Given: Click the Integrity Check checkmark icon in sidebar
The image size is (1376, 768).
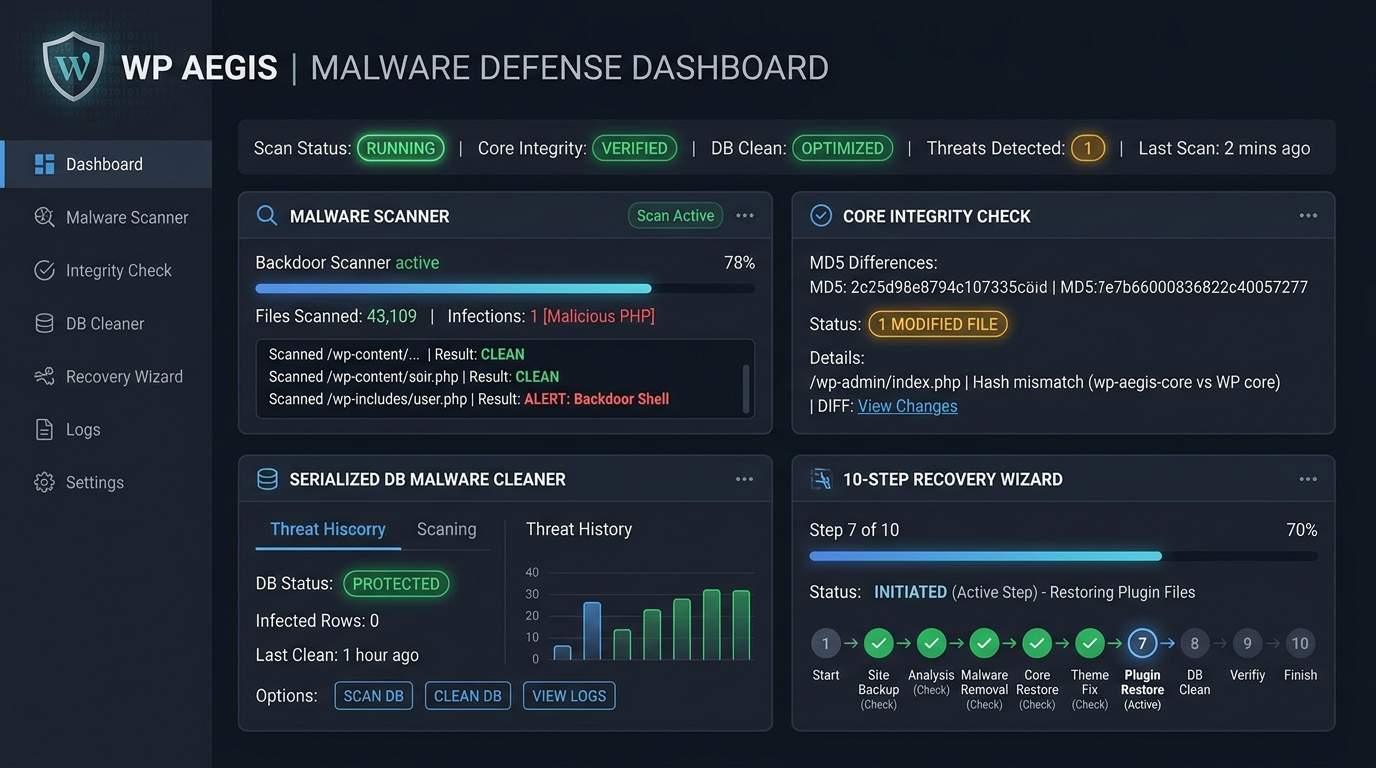Looking at the screenshot, I should click(x=44, y=270).
